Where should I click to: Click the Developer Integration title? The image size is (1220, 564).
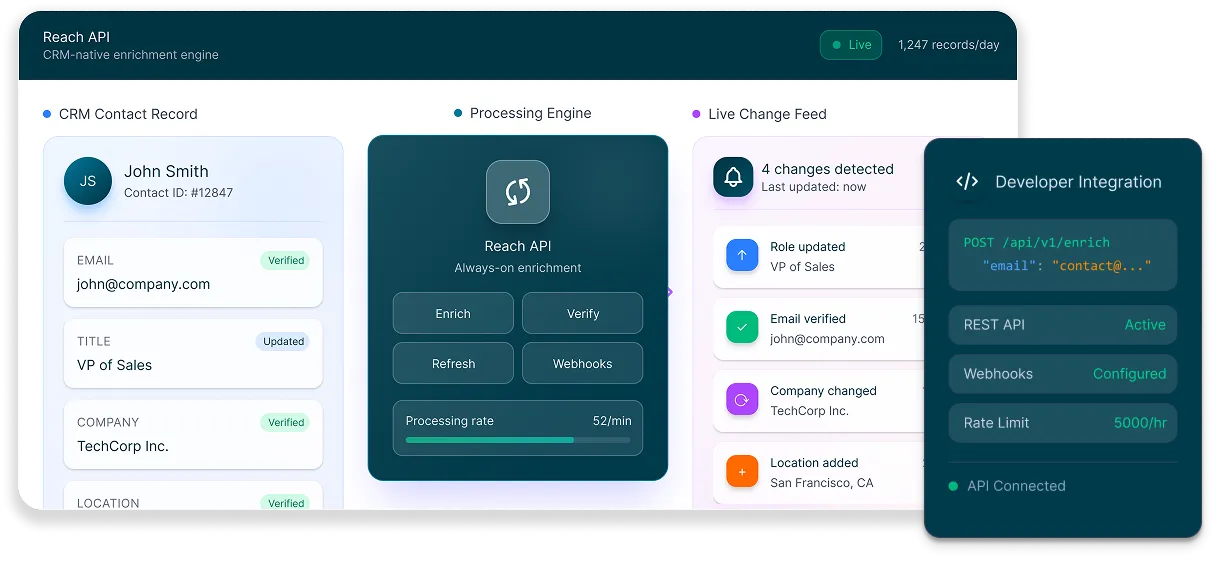1078,182
